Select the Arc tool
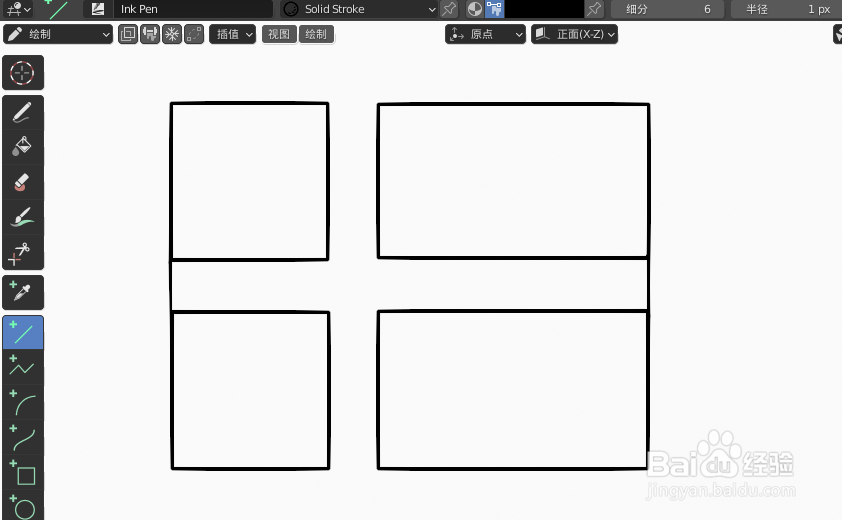The height and width of the screenshot is (520, 842). 23,402
